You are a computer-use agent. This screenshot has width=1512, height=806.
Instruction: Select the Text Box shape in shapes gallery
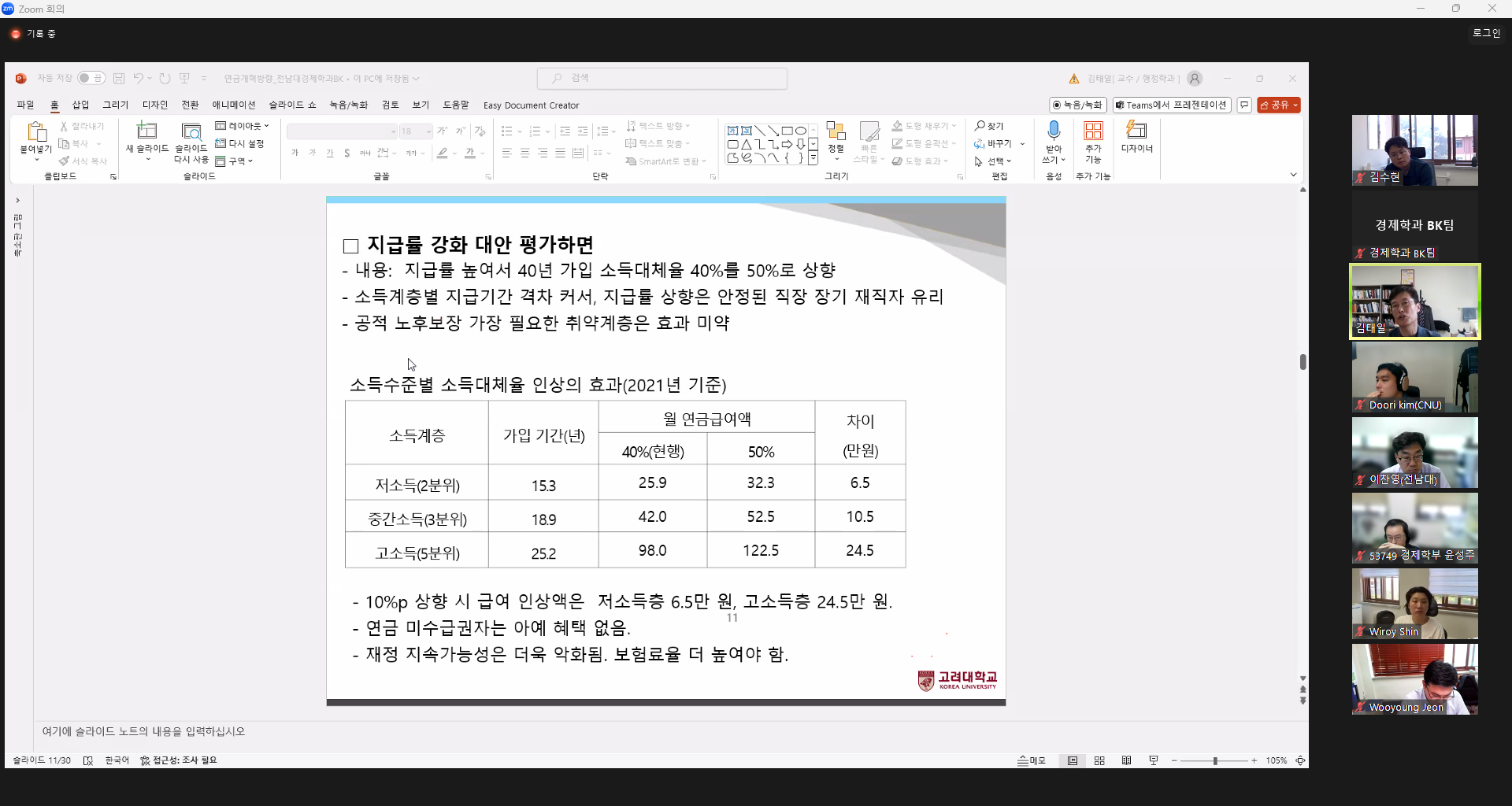732,131
